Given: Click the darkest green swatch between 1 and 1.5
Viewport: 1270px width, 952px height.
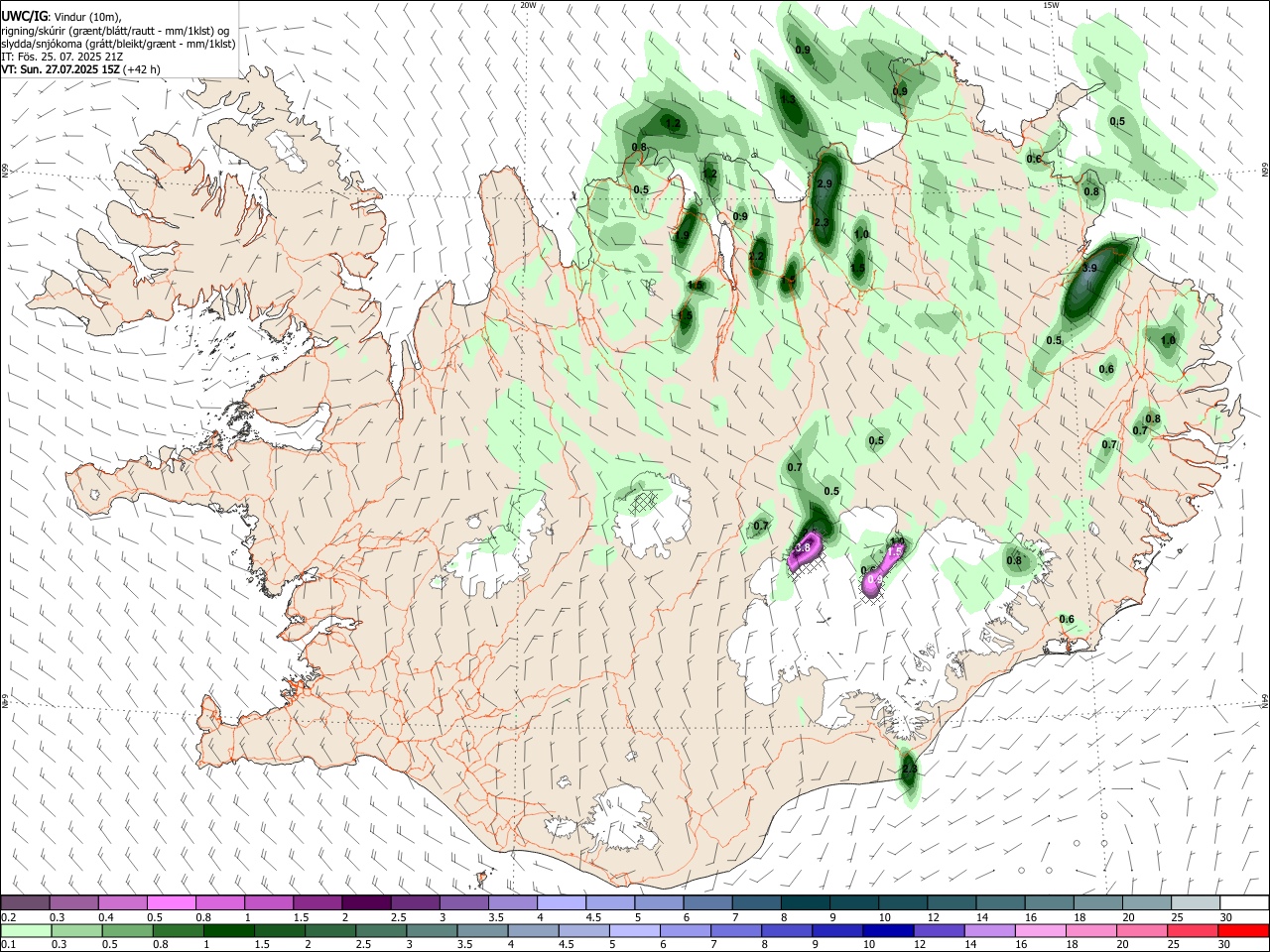Looking at the screenshot, I should [x=228, y=930].
